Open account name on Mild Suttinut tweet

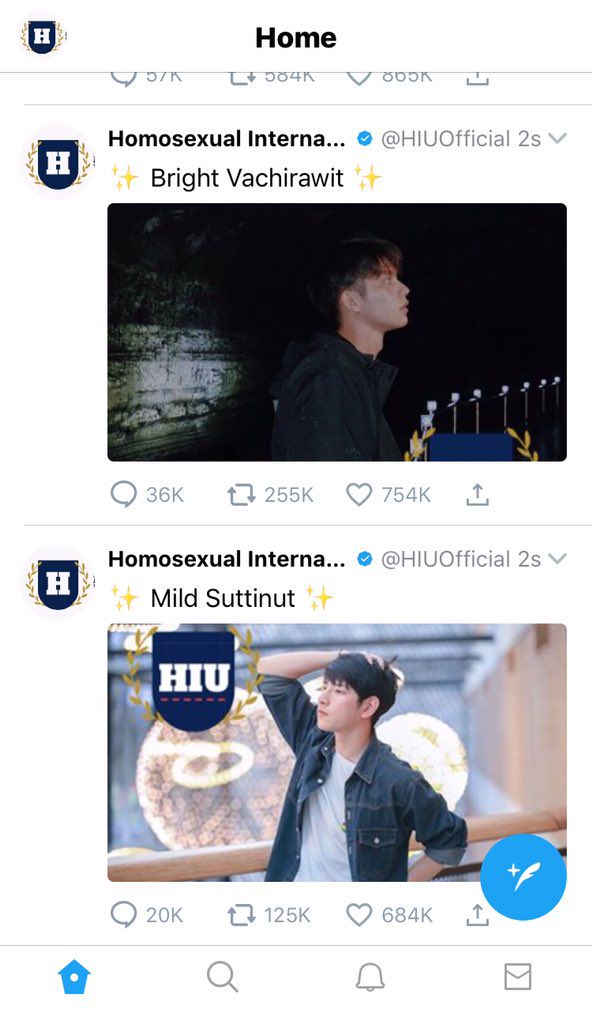pos(227,559)
